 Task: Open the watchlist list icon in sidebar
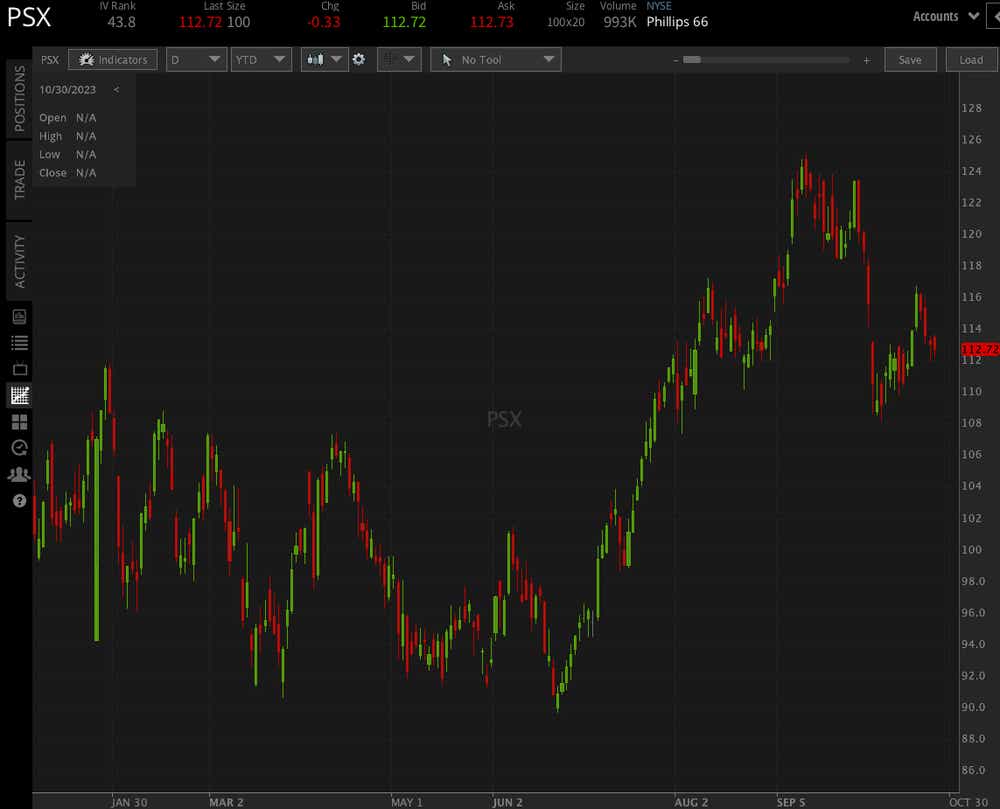[x=17, y=342]
